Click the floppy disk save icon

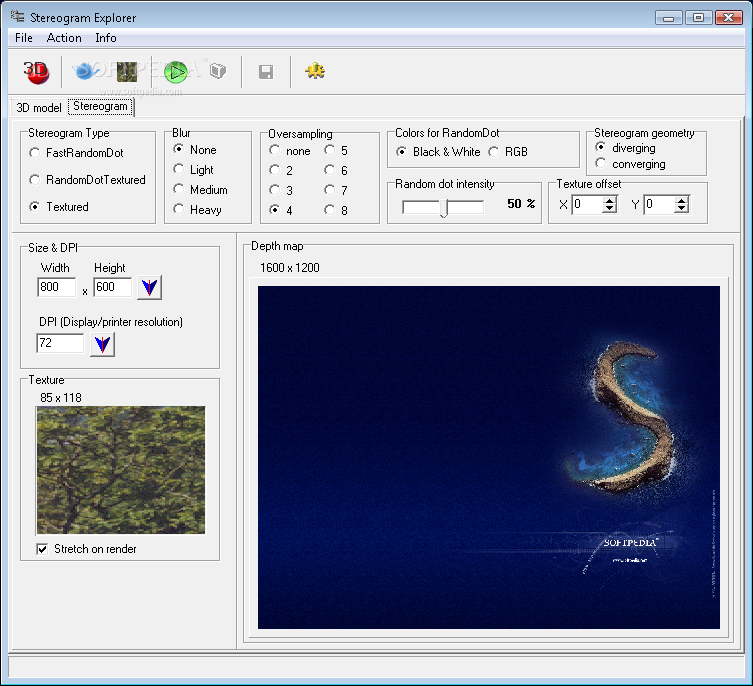click(x=266, y=71)
